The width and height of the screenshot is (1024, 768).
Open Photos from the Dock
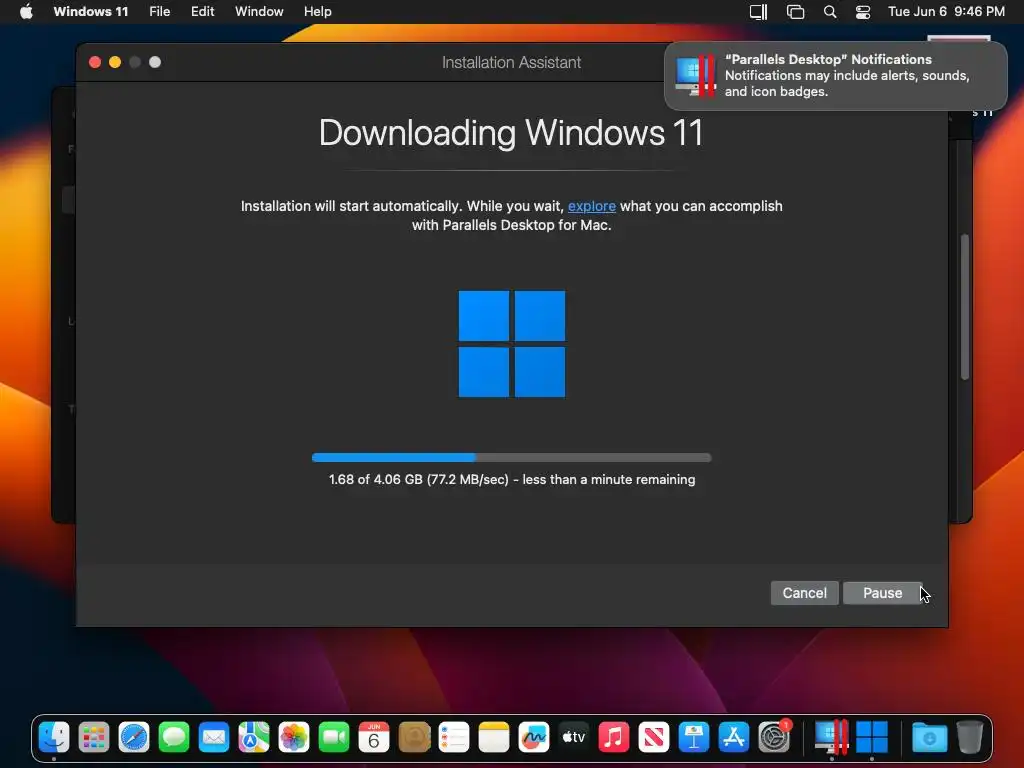tap(294, 738)
